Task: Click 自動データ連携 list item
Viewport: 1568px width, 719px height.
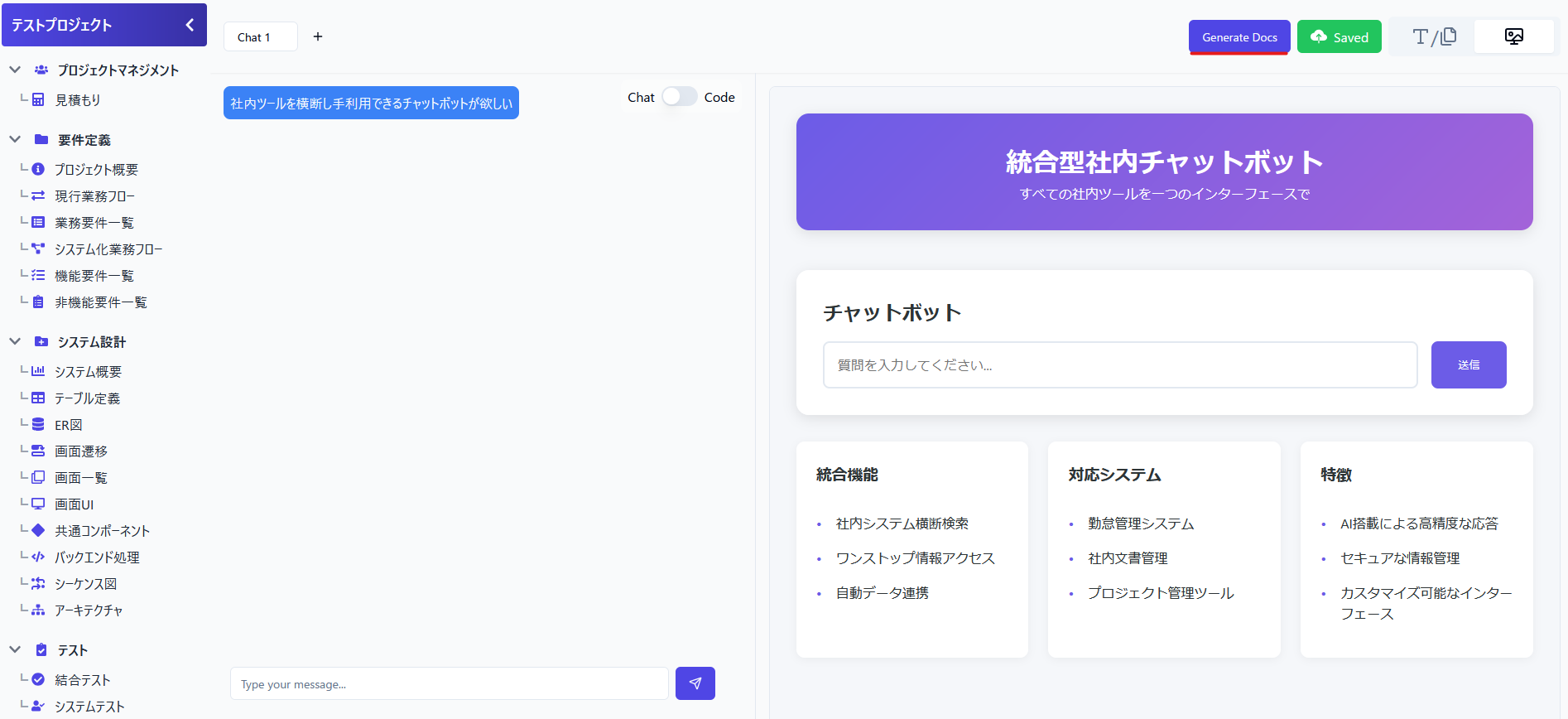Action: tap(883, 593)
